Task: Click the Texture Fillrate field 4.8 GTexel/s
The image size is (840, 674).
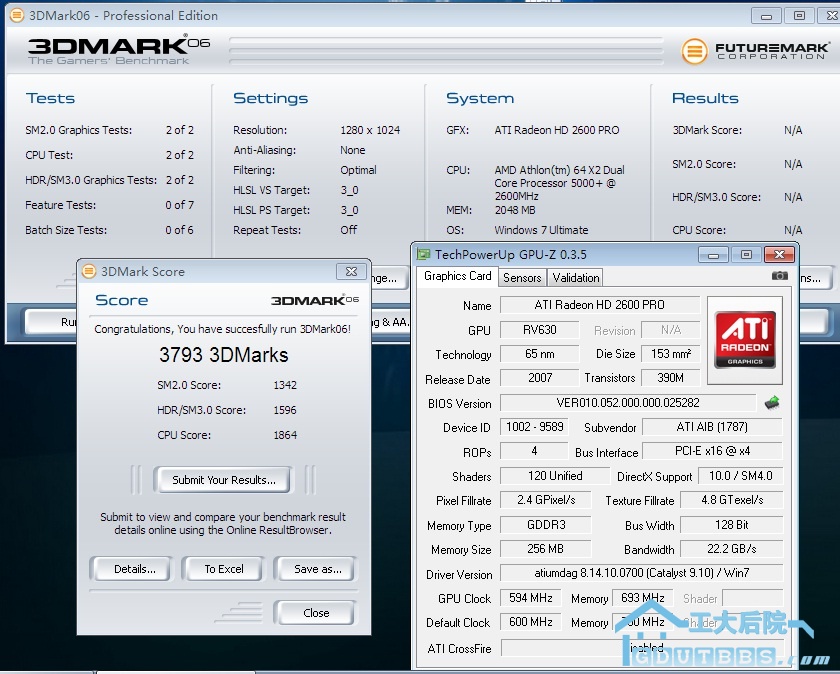Action: 731,500
